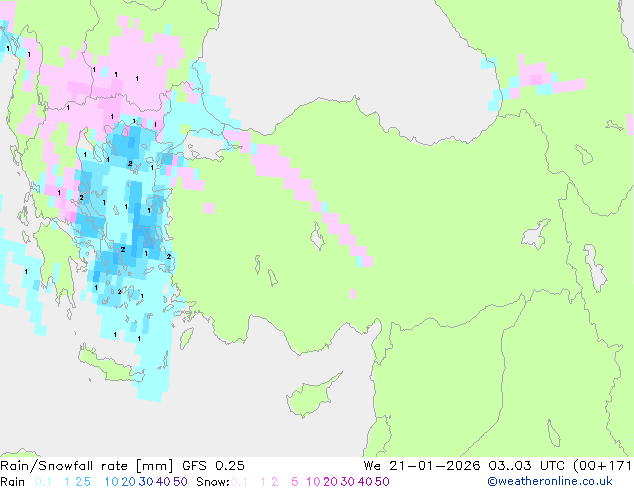Pick the Rain legend value 40
Screen dimensions: 634x490
pyautogui.click(x=163, y=482)
